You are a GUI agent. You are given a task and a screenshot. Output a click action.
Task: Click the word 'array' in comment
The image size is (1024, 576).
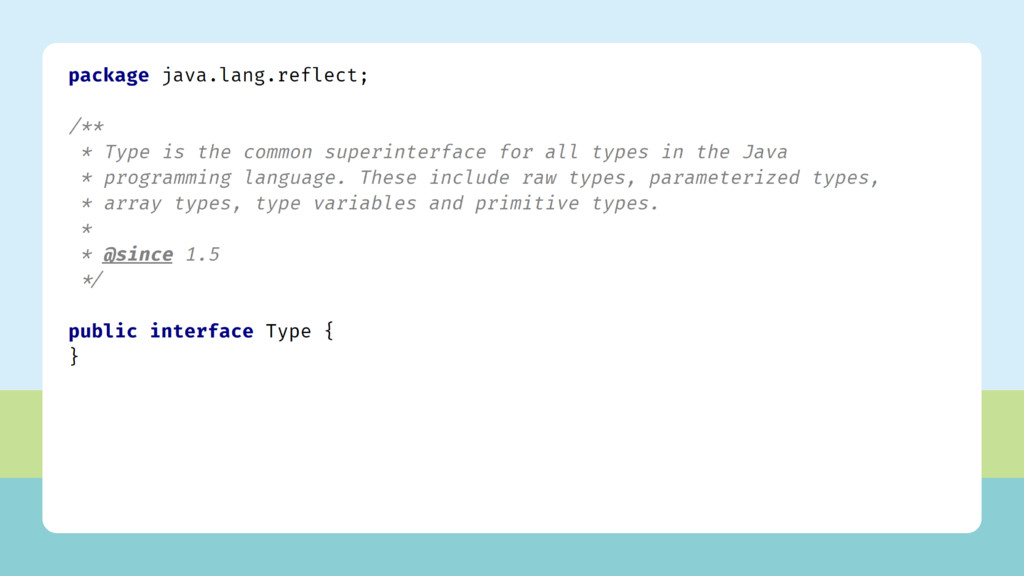[x=133, y=204]
